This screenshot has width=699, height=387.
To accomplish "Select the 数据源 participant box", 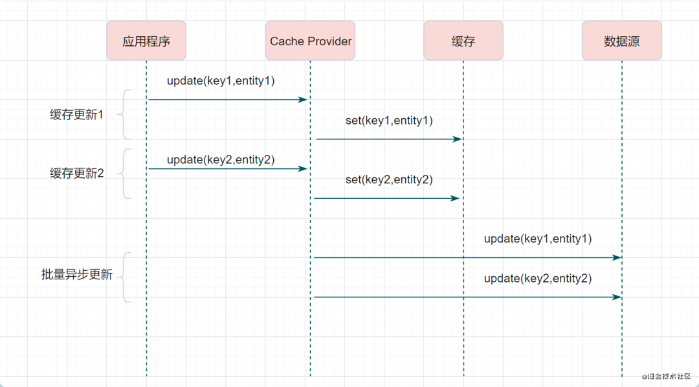I will click(622, 41).
